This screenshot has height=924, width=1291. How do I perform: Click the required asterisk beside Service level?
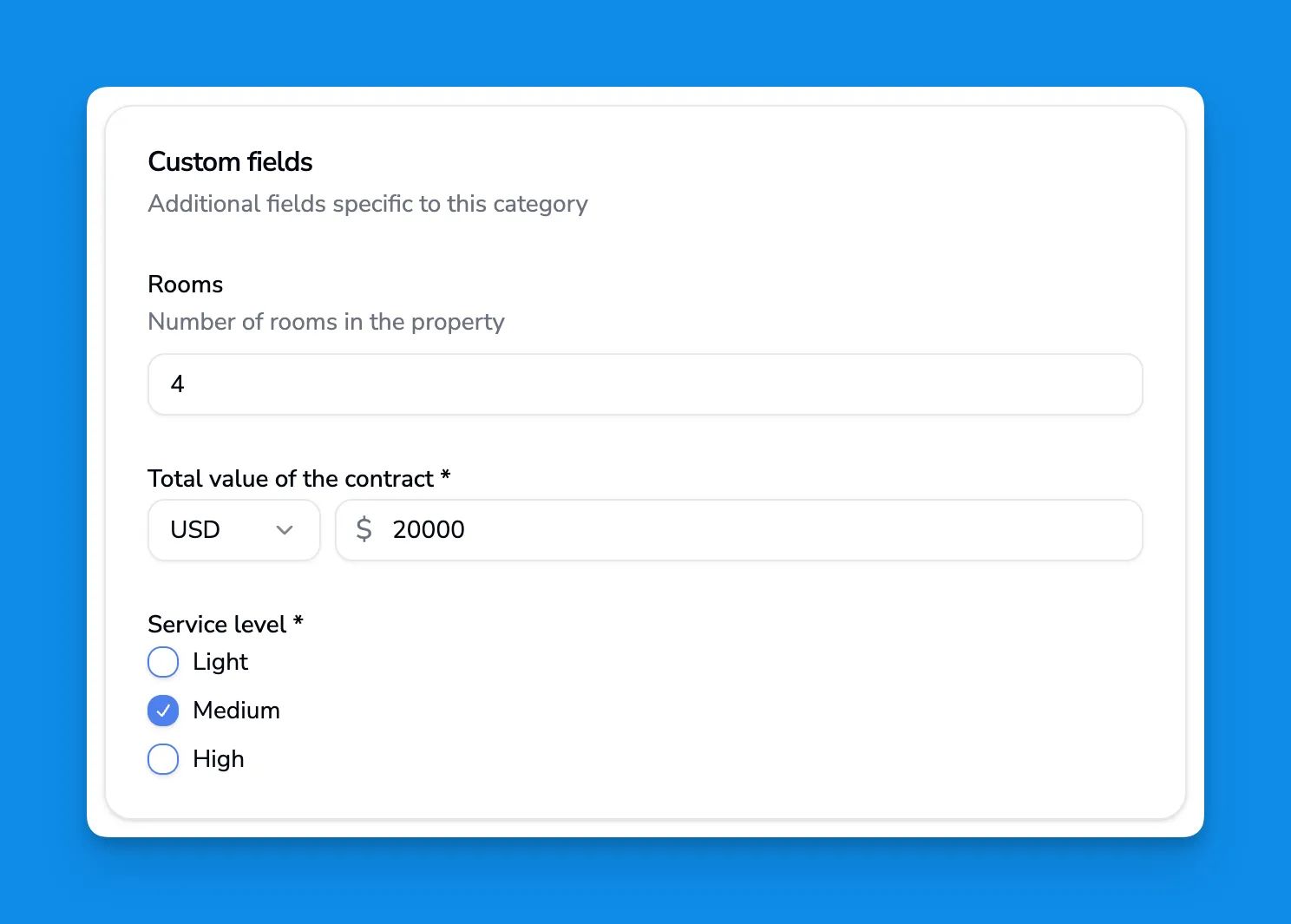pos(298,622)
